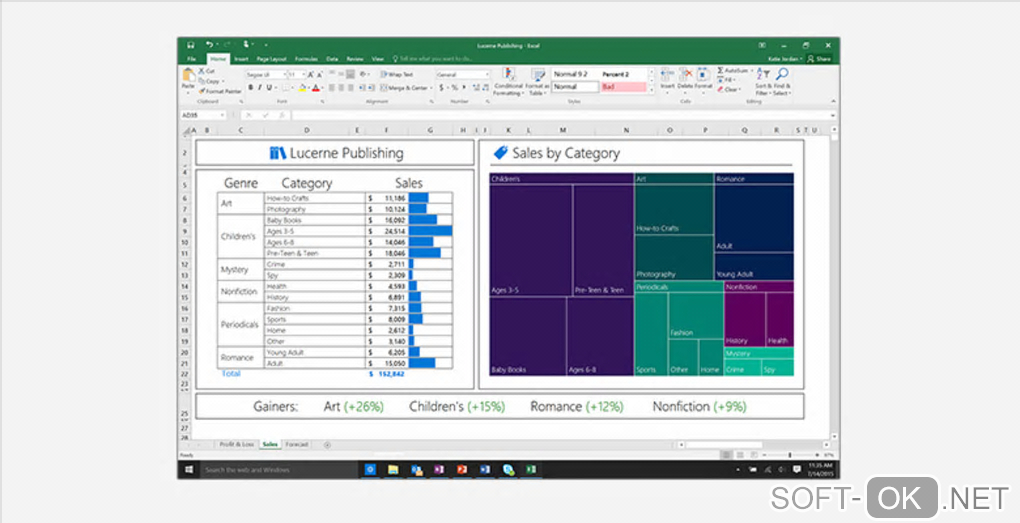
Task: Apply the percent style format
Action: (x=454, y=88)
